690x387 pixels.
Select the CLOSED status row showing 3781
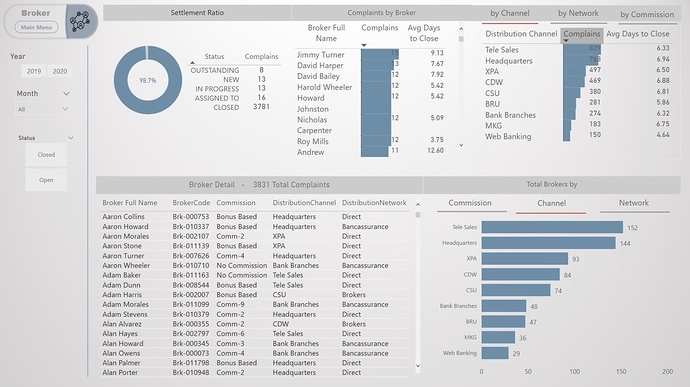click(x=234, y=107)
